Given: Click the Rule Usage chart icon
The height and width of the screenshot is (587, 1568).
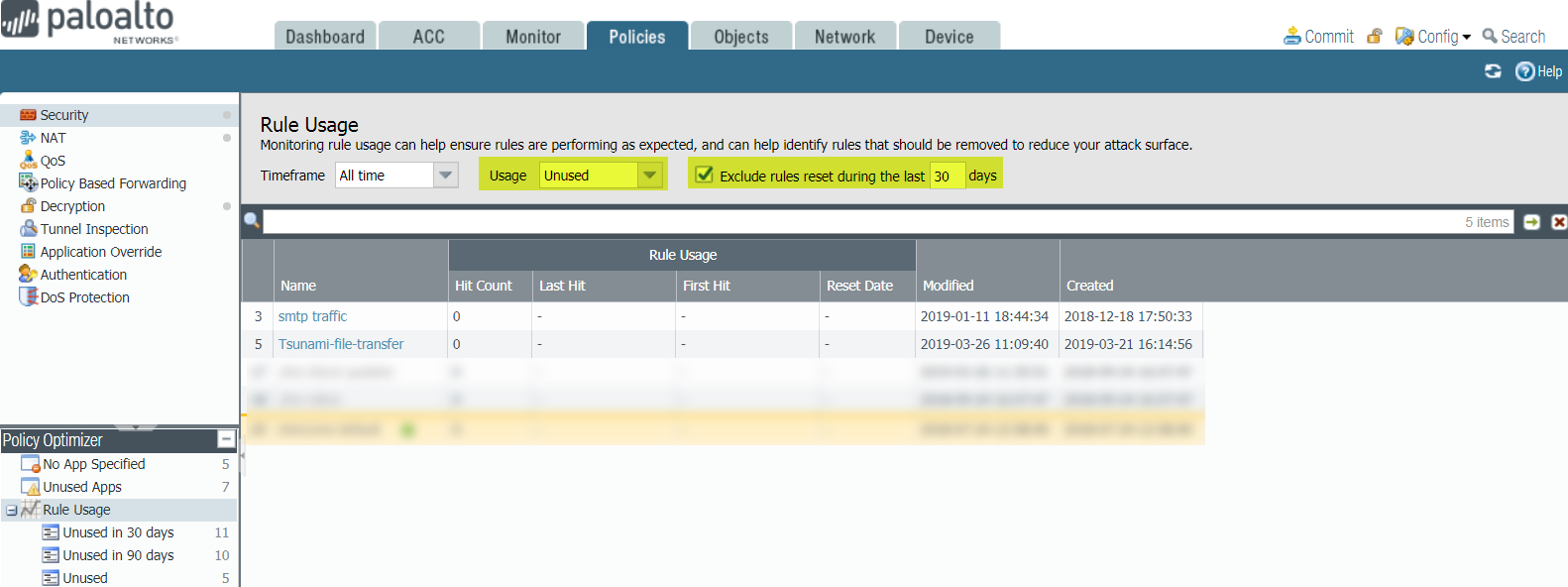Looking at the screenshot, I should tap(31, 510).
